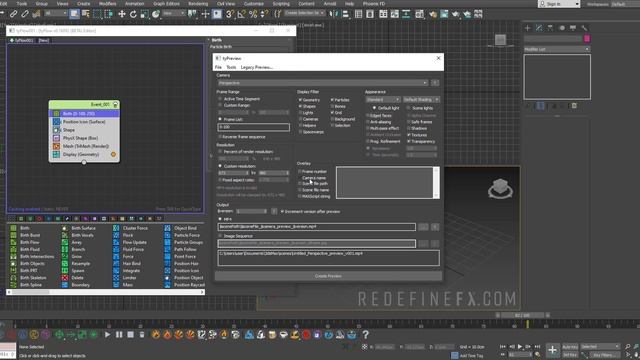Click the pink object color swatch
Viewport: 640px width, 360px height.
pyautogui.click(x=587, y=39)
